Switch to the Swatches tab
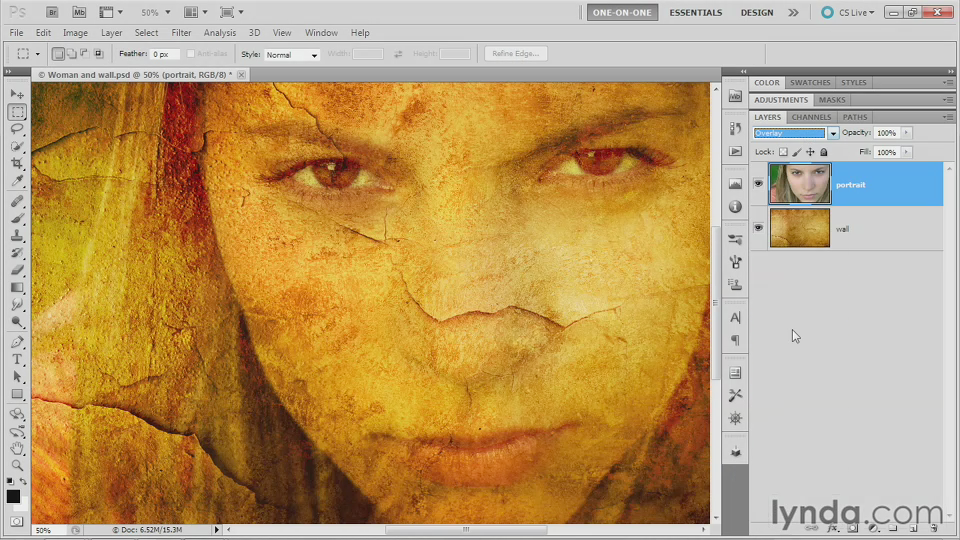Viewport: 960px width, 540px height. pyautogui.click(x=810, y=83)
